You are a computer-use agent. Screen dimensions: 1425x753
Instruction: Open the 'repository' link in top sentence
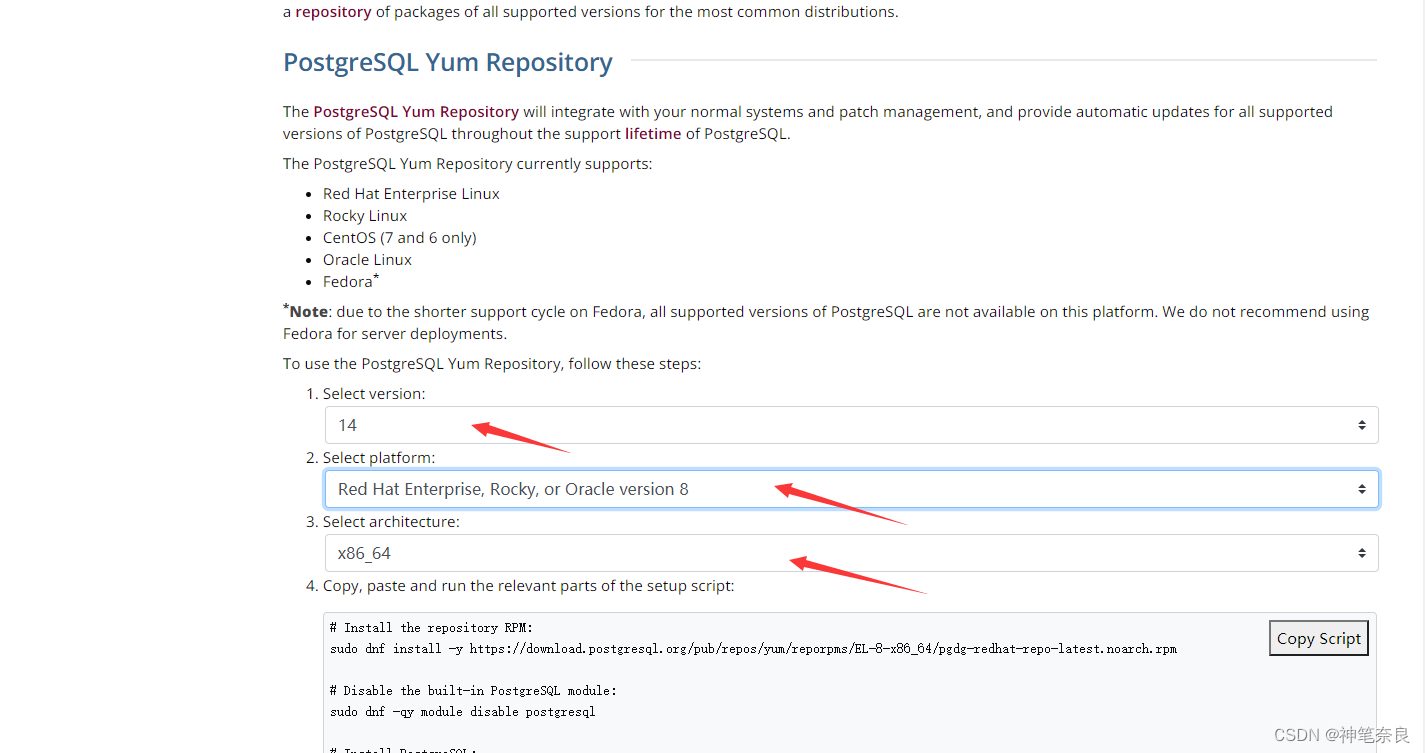tap(333, 12)
